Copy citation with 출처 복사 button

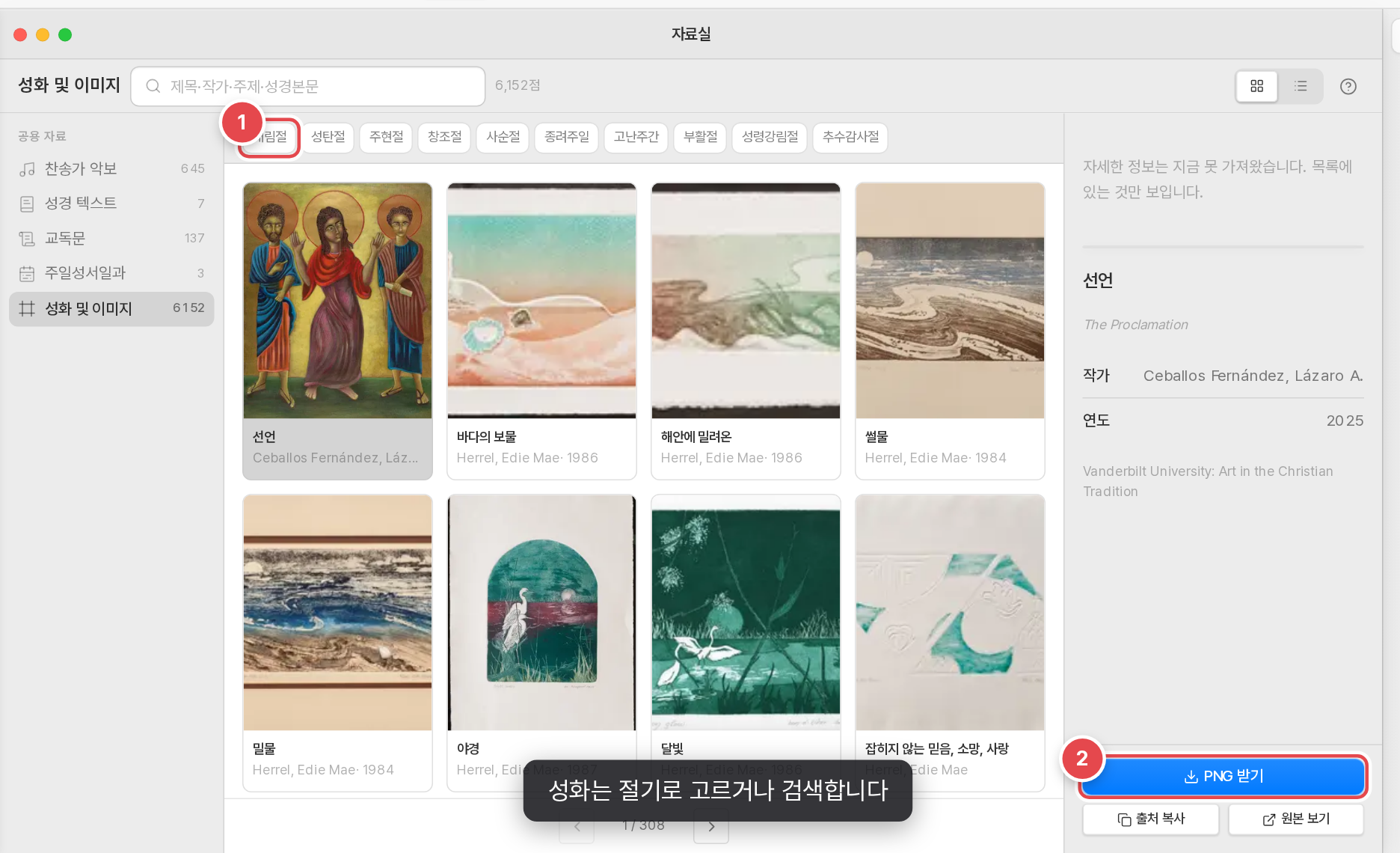click(x=1150, y=819)
